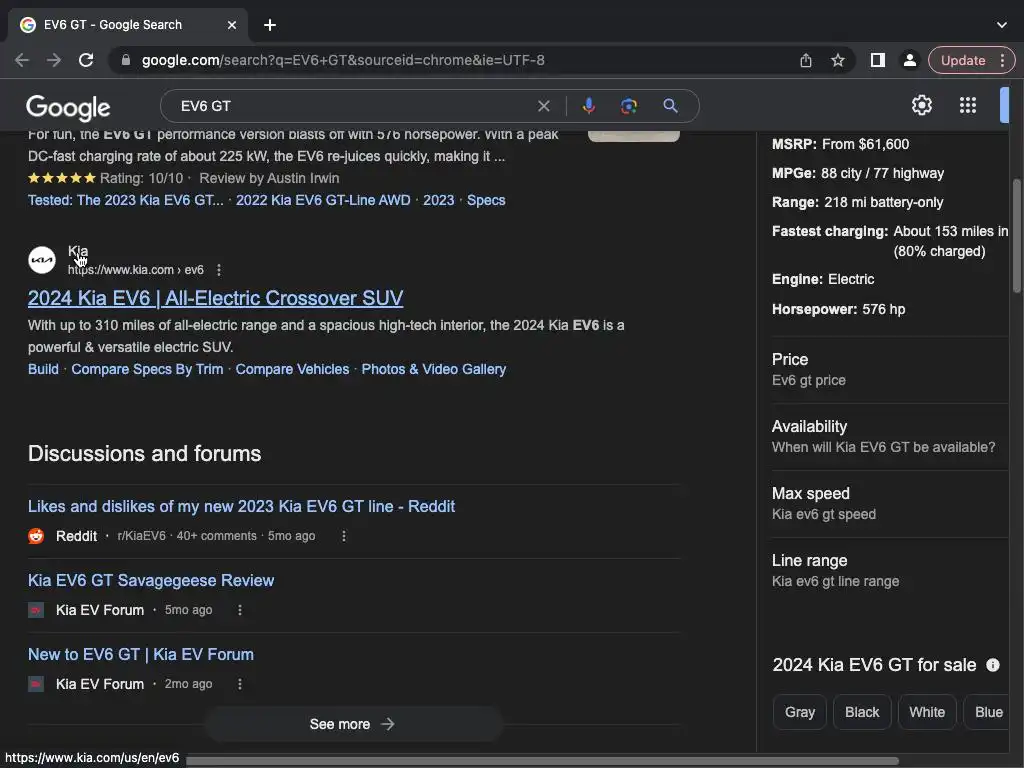1024x768 pixels.
Task: Click the MSRP label
Action: pos(794,144)
